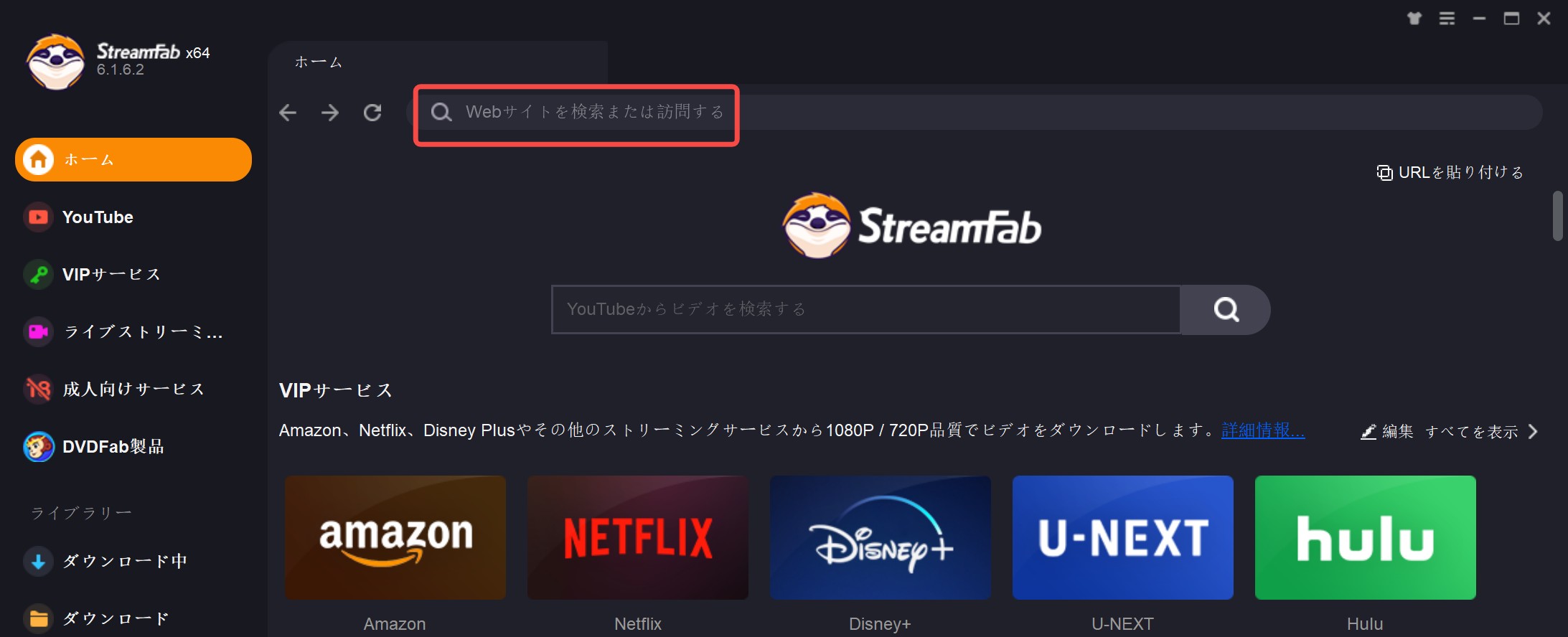This screenshot has width=1568, height=637.
Task: Open the Disney+ service tile
Action: click(x=881, y=537)
